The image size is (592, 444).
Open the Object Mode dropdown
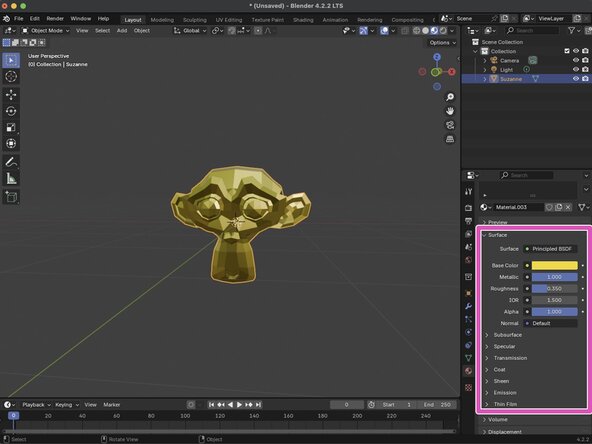[x=46, y=31]
